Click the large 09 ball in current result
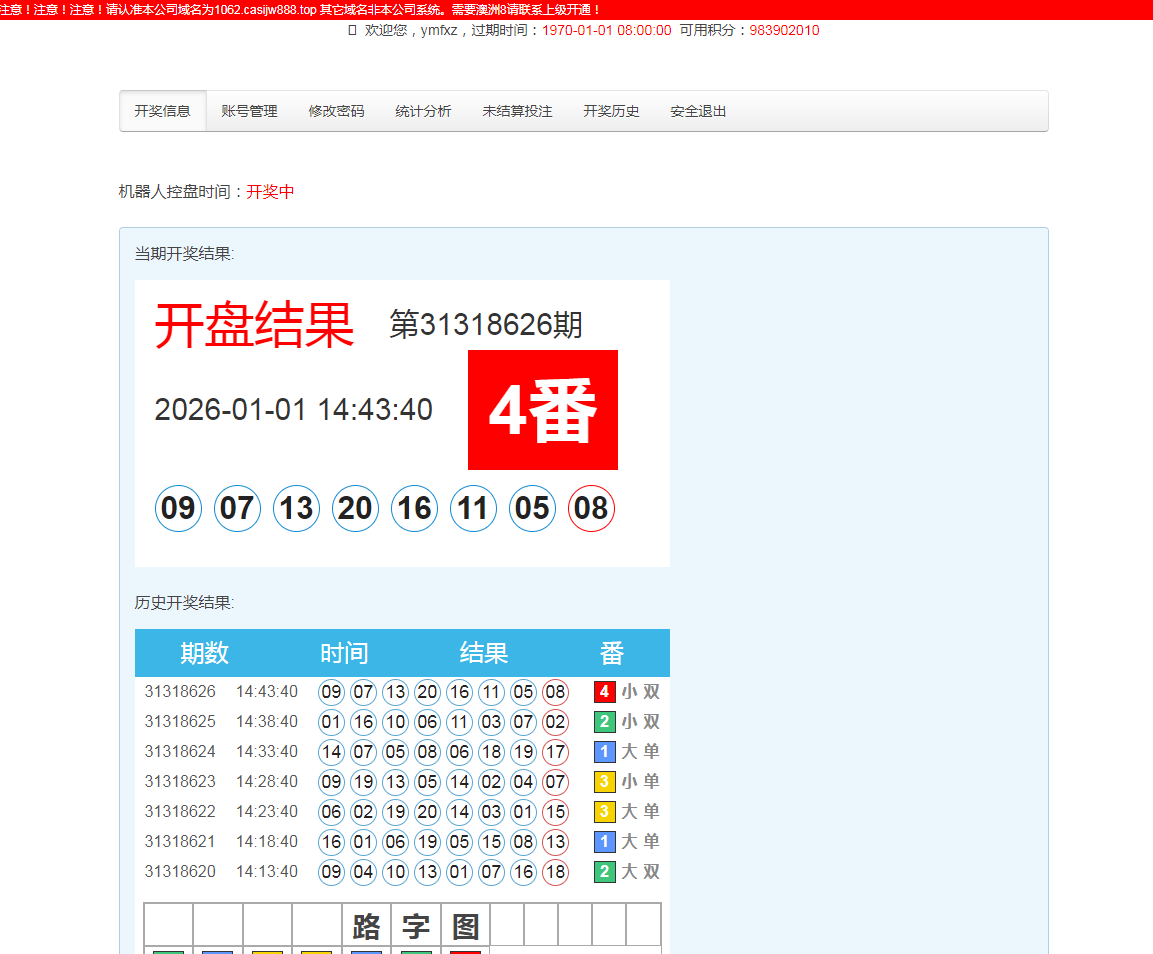The height and width of the screenshot is (954, 1153). click(178, 509)
